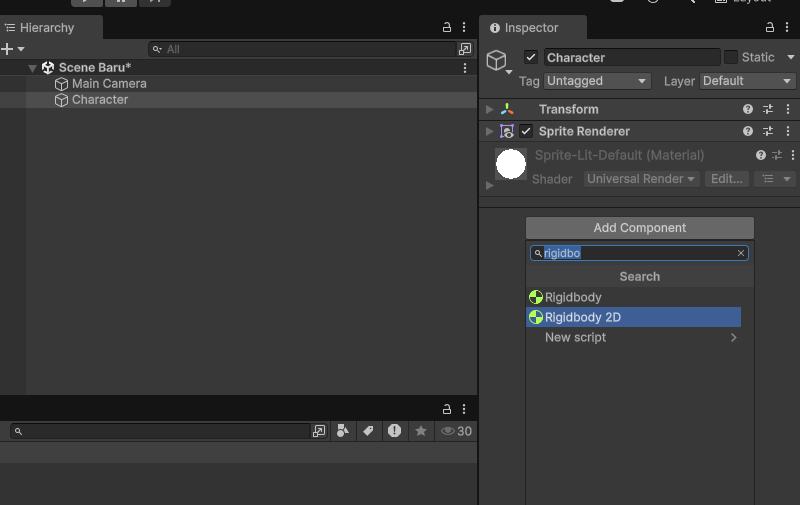This screenshot has height=505, width=800.
Task: Edit the Character name field
Action: tap(632, 57)
